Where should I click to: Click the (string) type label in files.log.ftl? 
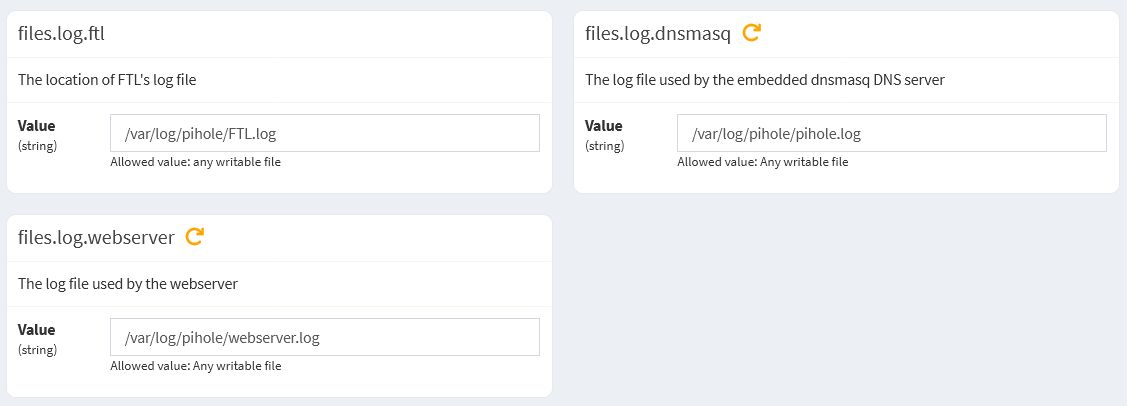click(37, 146)
